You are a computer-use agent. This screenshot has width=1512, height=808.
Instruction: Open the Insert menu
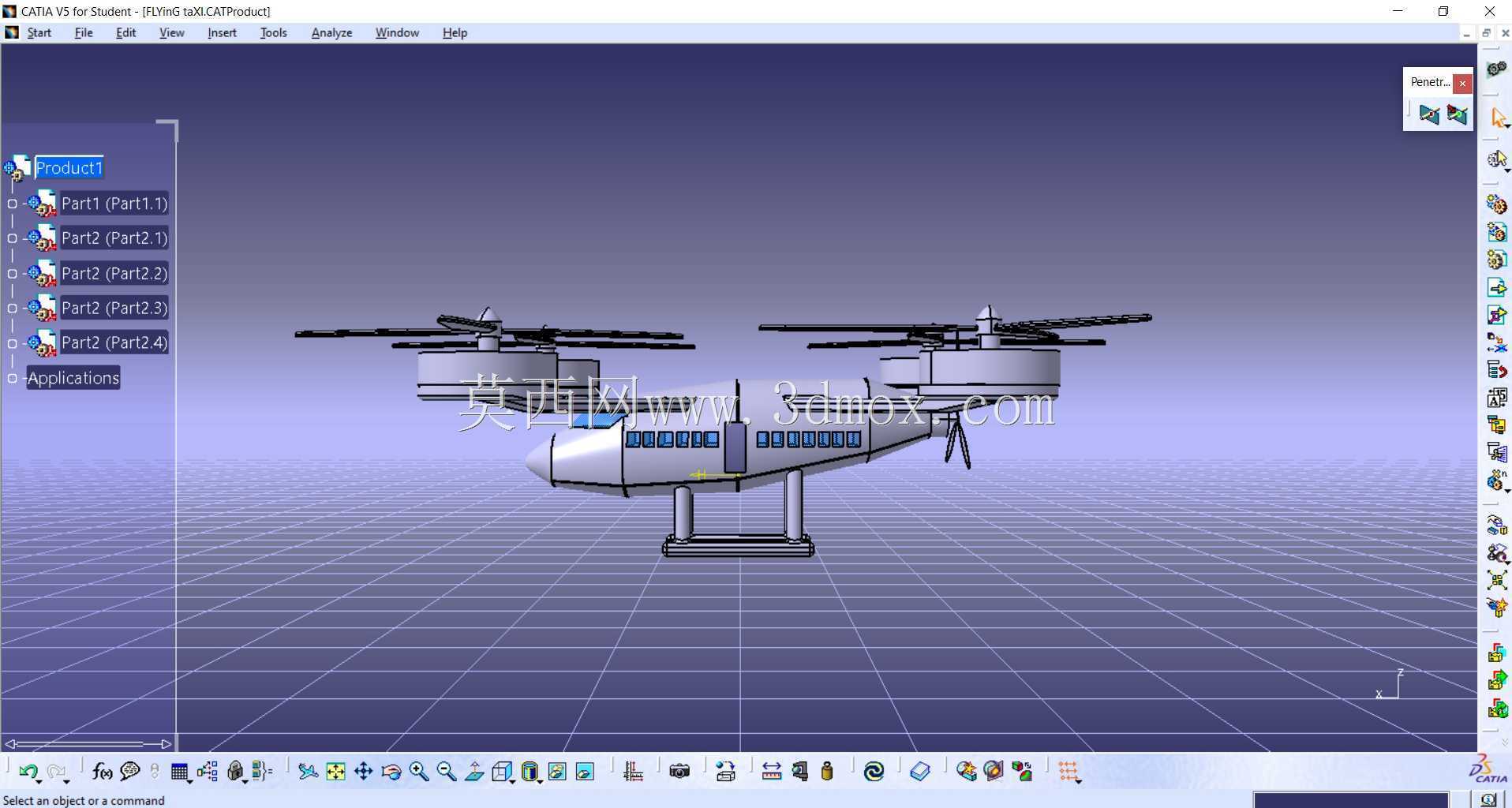click(222, 32)
